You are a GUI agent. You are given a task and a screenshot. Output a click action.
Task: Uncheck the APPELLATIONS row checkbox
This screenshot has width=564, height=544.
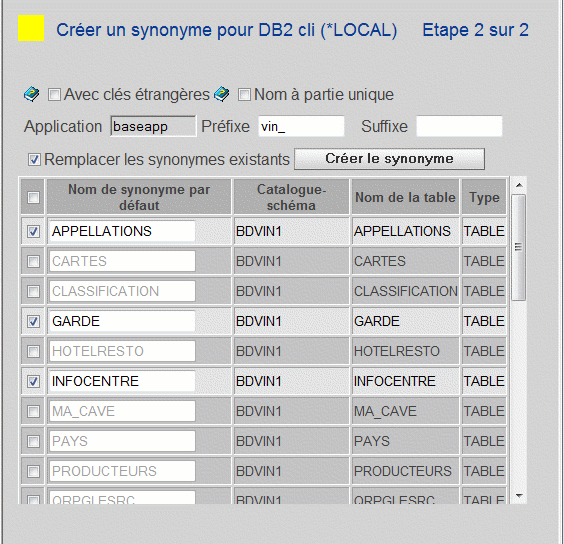click(x=33, y=231)
